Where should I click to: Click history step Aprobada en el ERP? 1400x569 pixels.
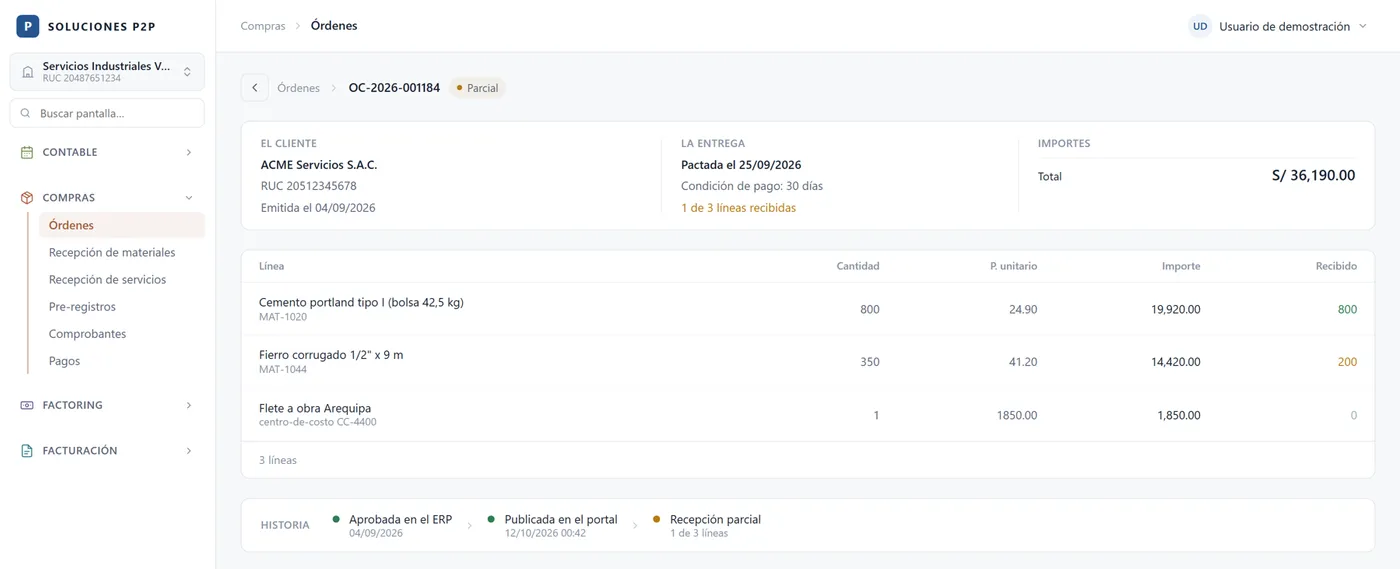point(392,525)
